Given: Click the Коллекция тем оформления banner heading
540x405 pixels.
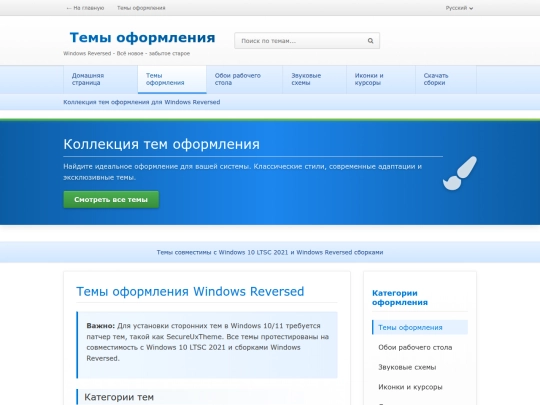Looking at the screenshot, I should coord(162,144).
